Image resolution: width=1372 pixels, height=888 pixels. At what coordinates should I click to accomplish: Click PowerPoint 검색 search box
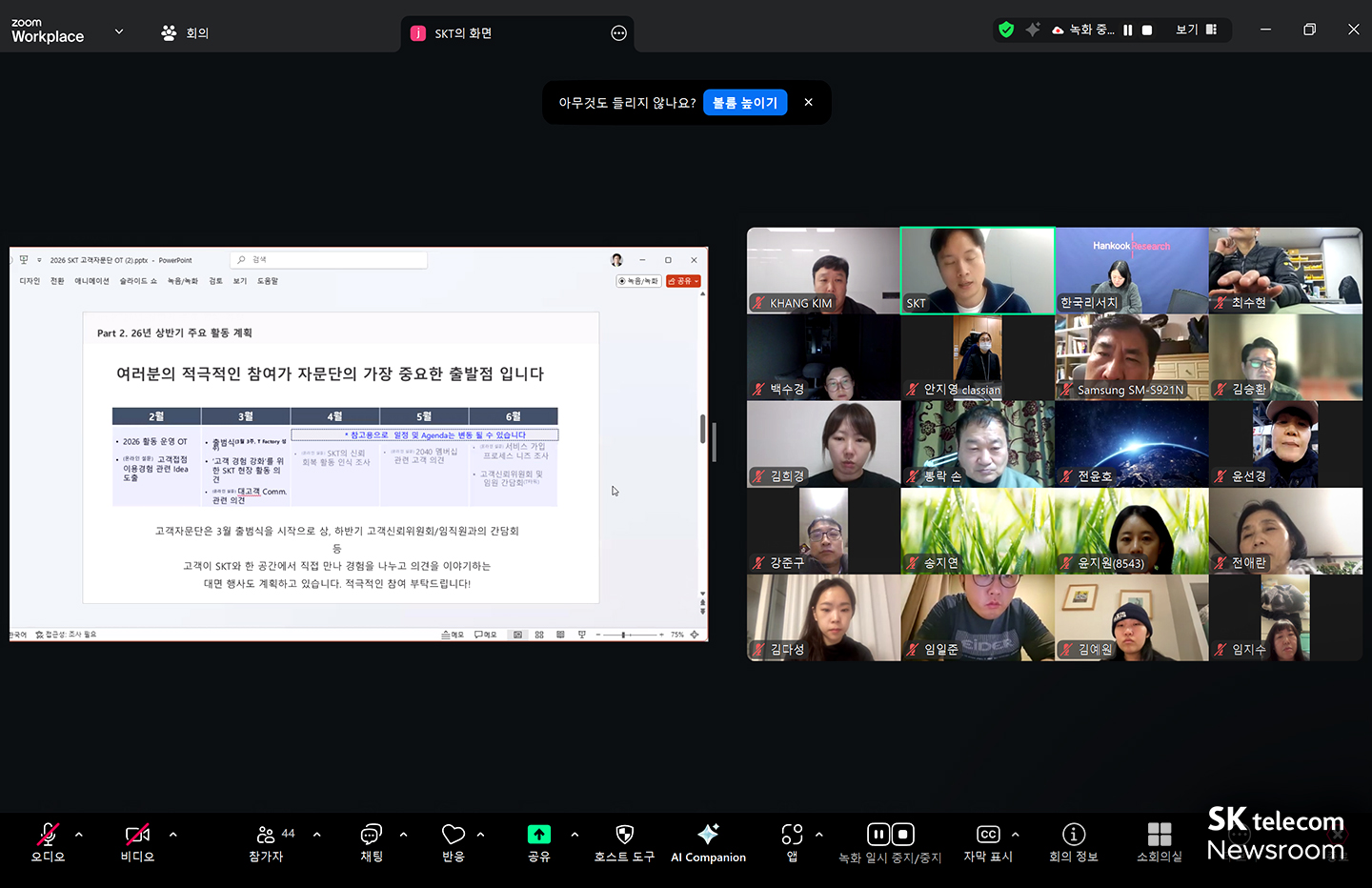tap(329, 259)
